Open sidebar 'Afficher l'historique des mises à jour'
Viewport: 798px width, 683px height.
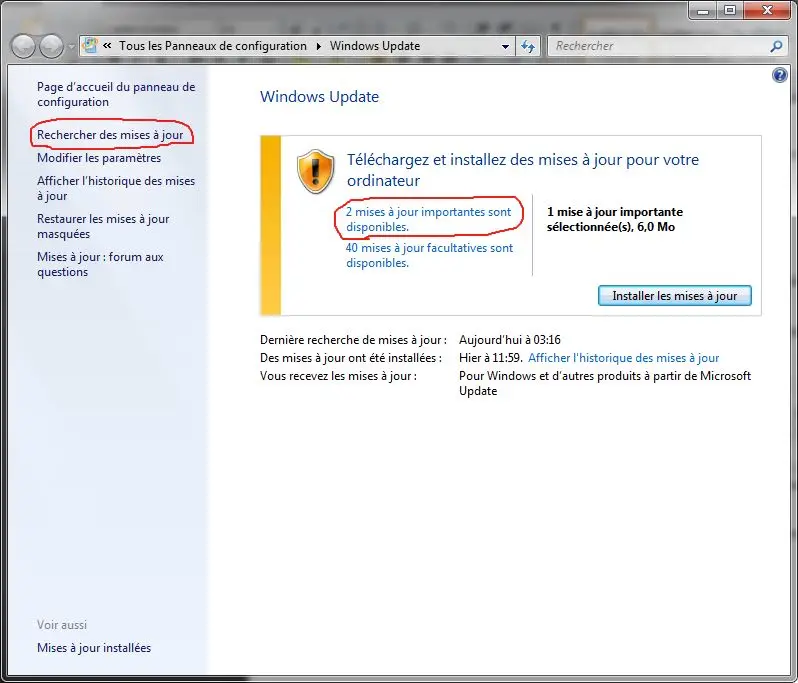click(x=116, y=188)
